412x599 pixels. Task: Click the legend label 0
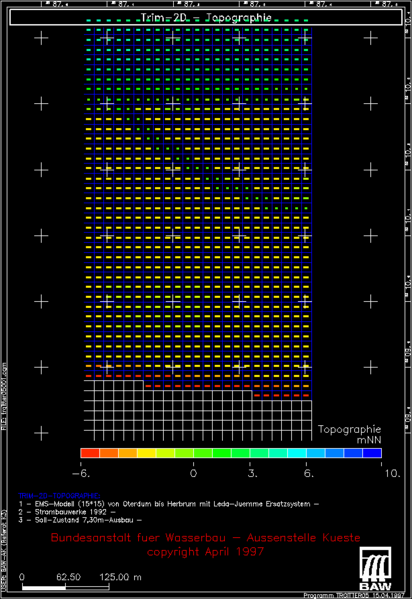click(193, 474)
